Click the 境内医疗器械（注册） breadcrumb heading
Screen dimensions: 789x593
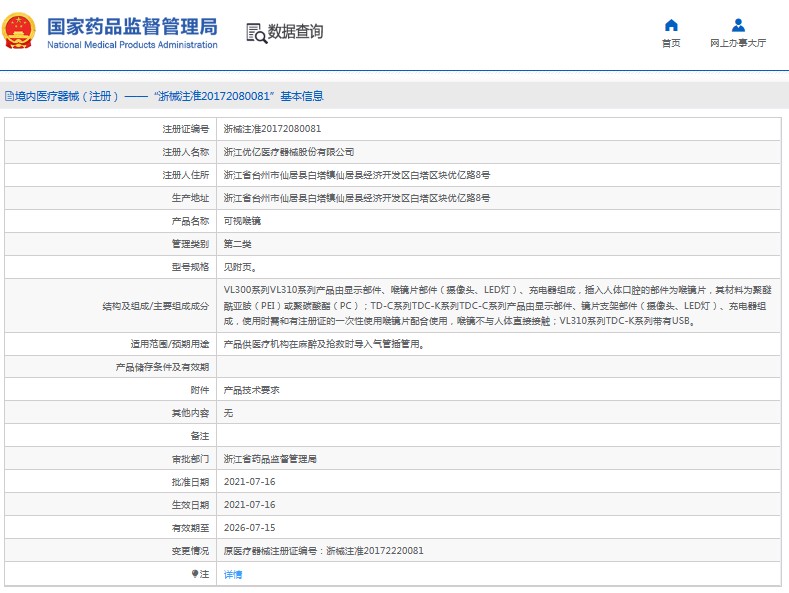tap(67, 96)
